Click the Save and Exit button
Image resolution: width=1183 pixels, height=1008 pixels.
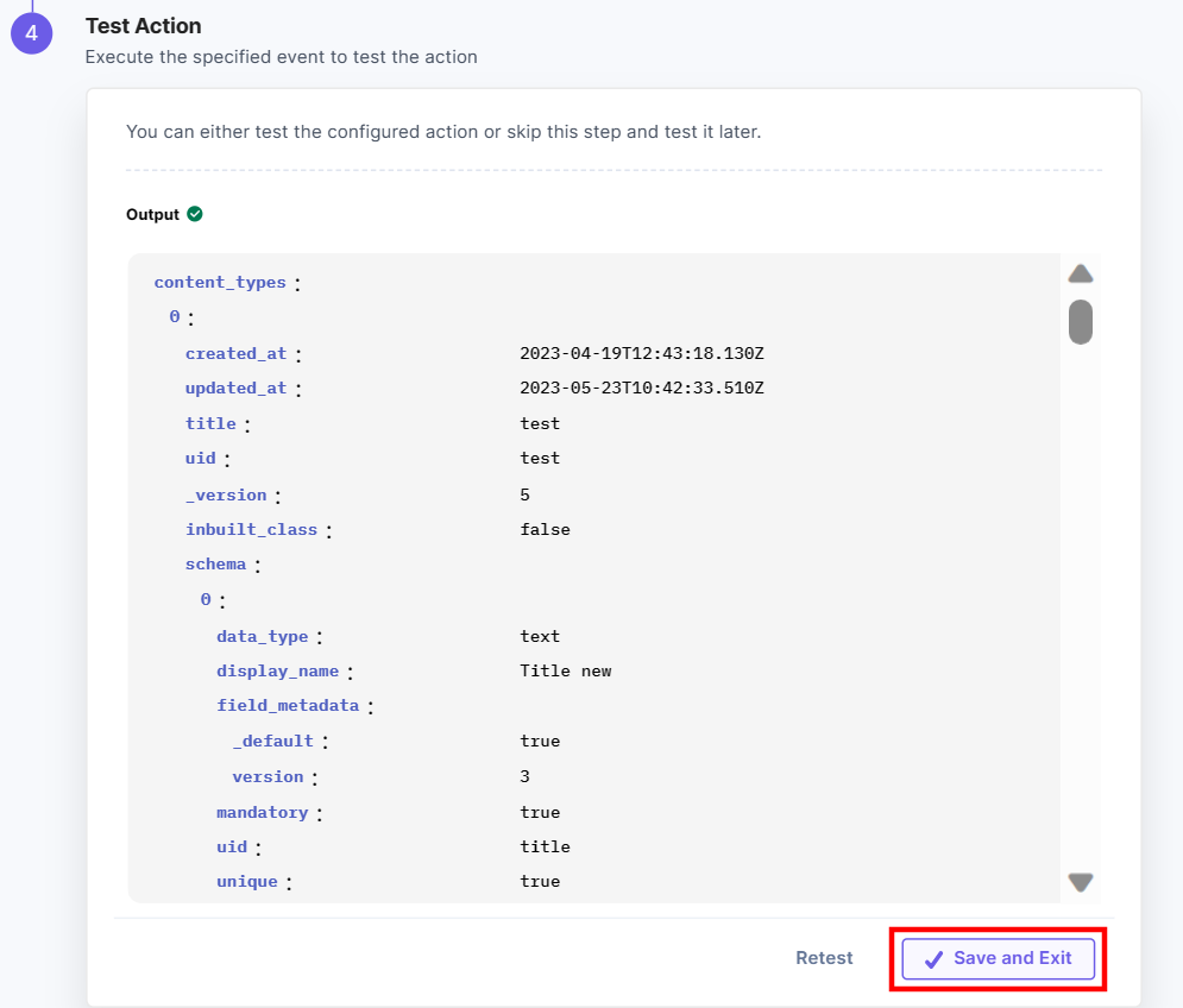click(998, 958)
